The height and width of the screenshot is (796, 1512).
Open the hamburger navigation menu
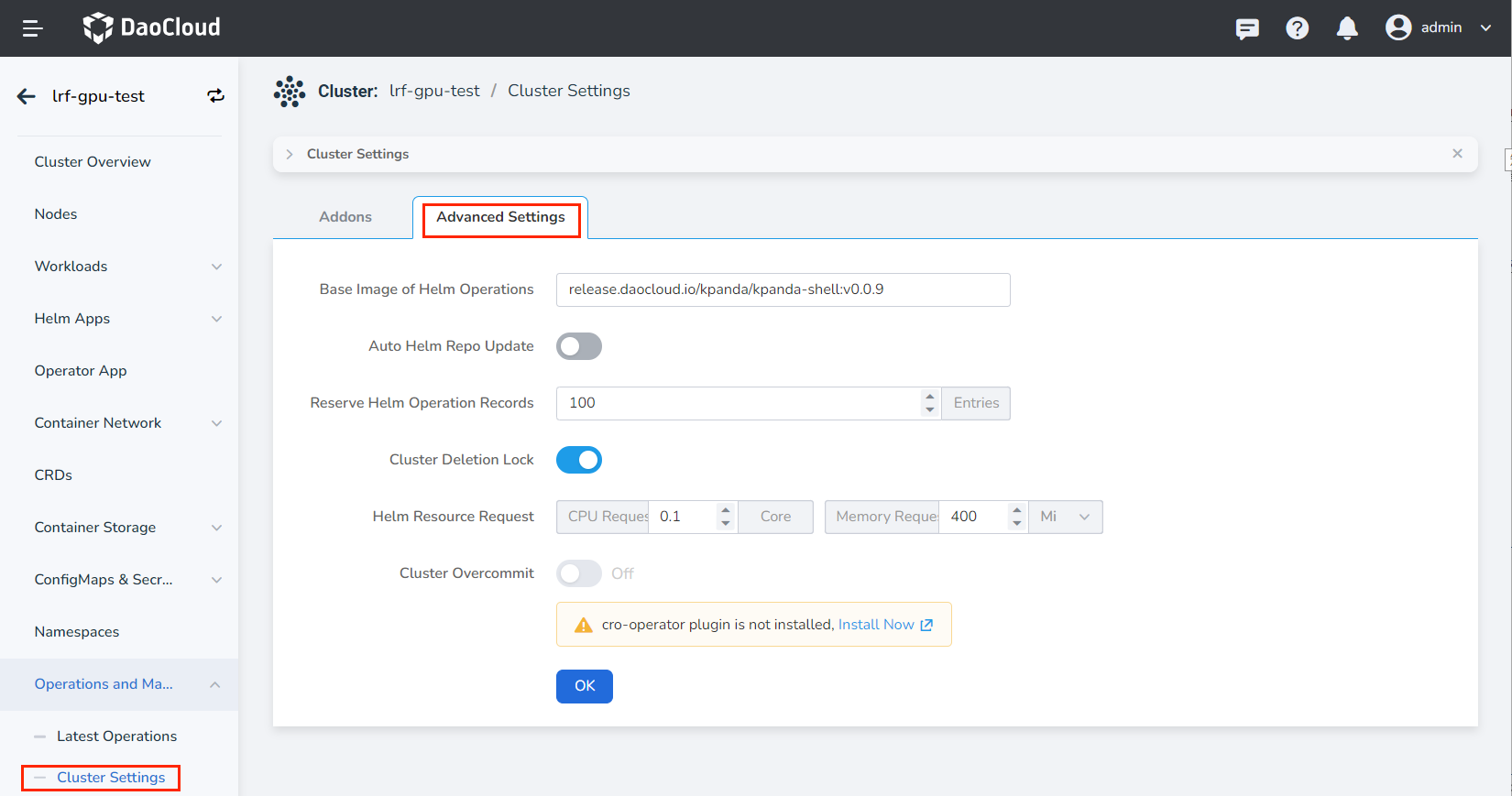click(x=33, y=28)
